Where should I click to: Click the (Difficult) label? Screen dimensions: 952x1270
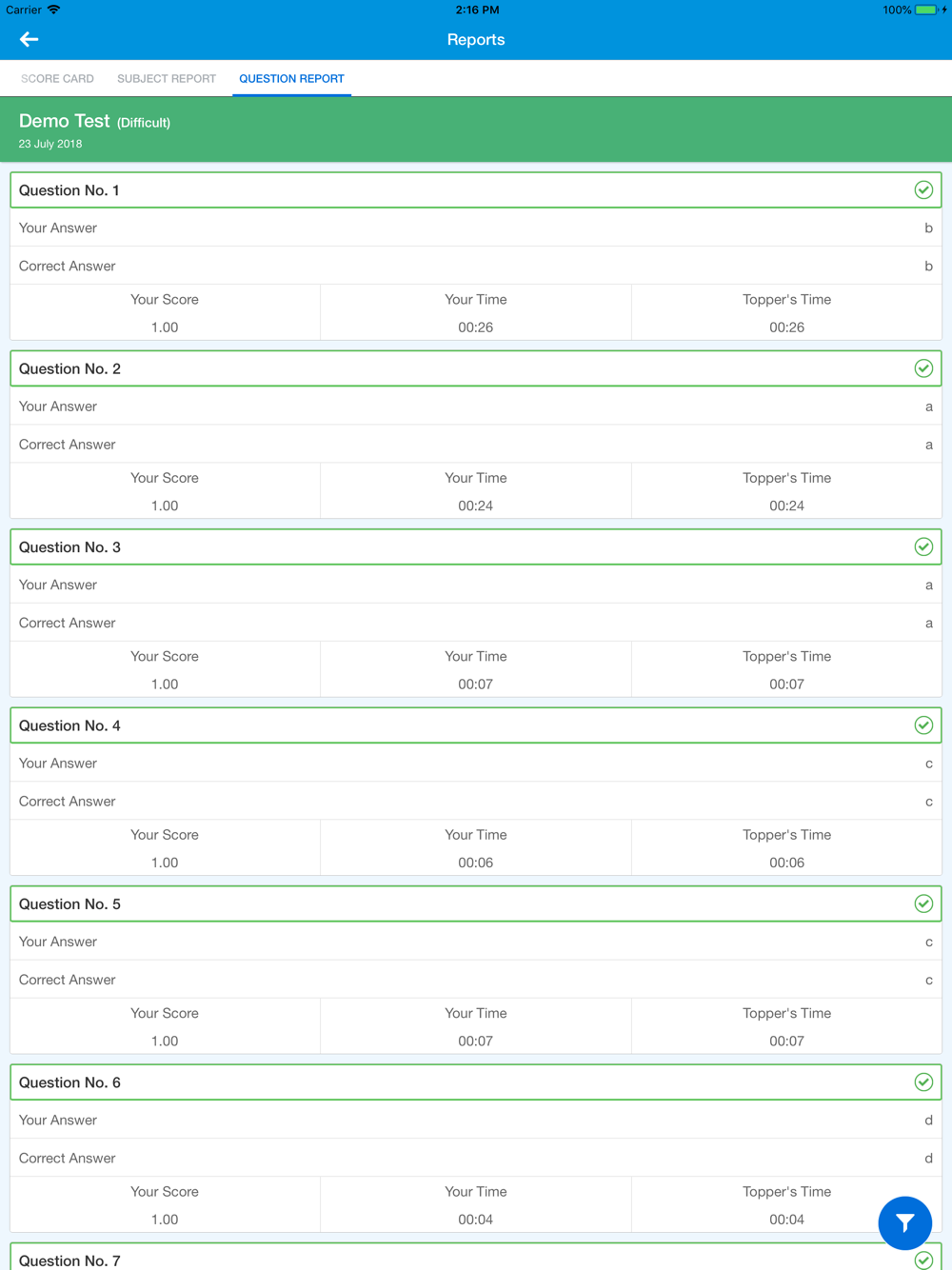click(x=144, y=123)
